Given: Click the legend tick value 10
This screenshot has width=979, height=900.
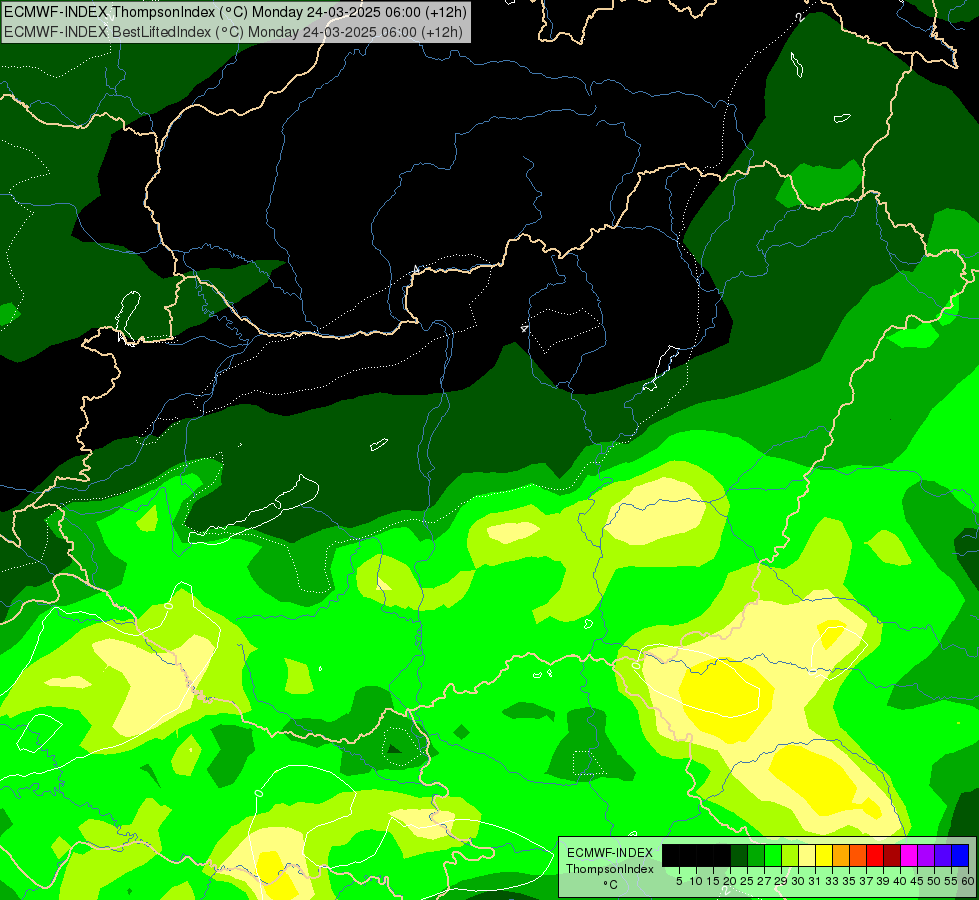Looking at the screenshot, I should point(696,881).
